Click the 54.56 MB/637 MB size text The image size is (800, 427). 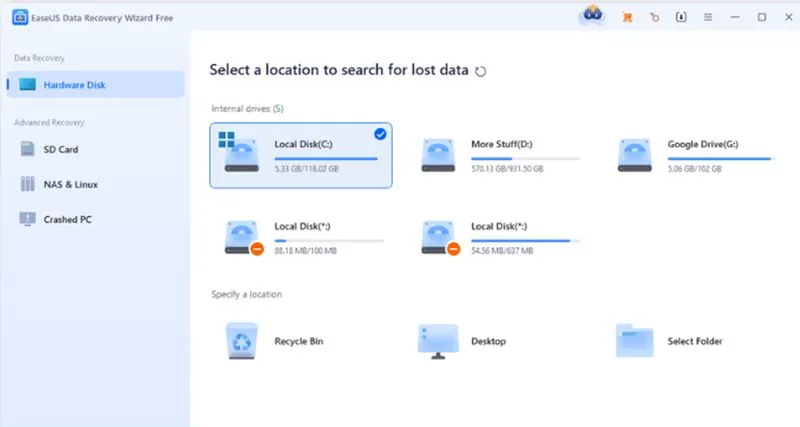pyautogui.click(x=502, y=251)
